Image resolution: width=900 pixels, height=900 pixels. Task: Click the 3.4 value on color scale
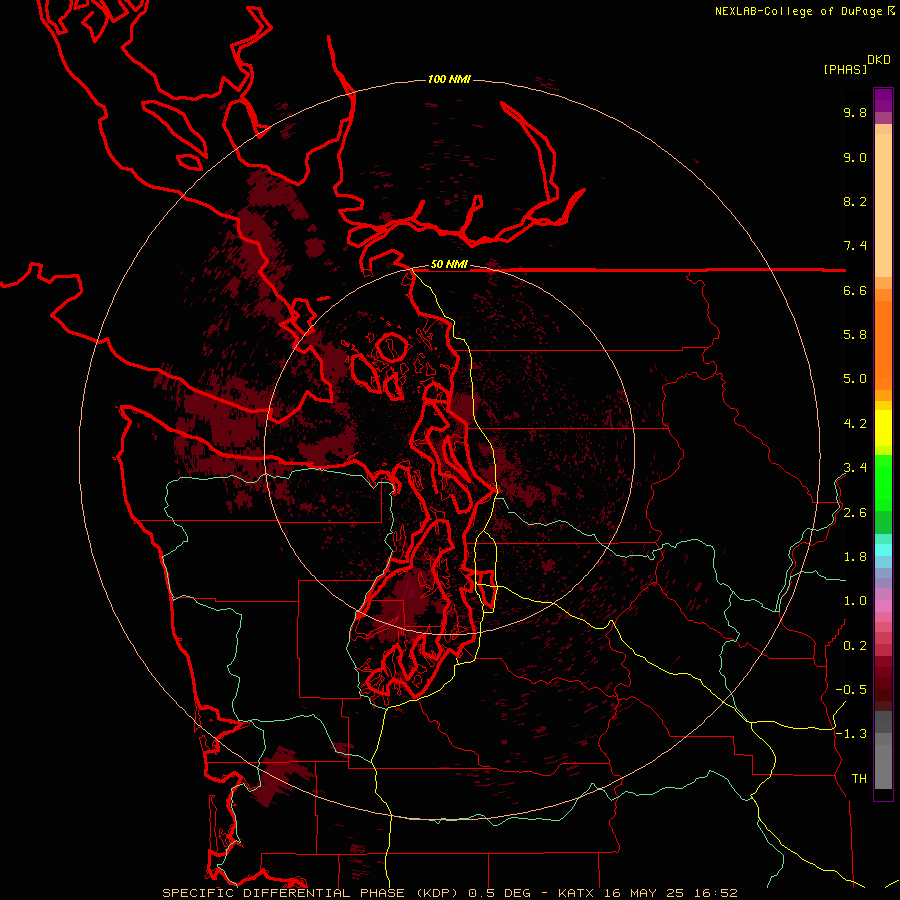(855, 468)
